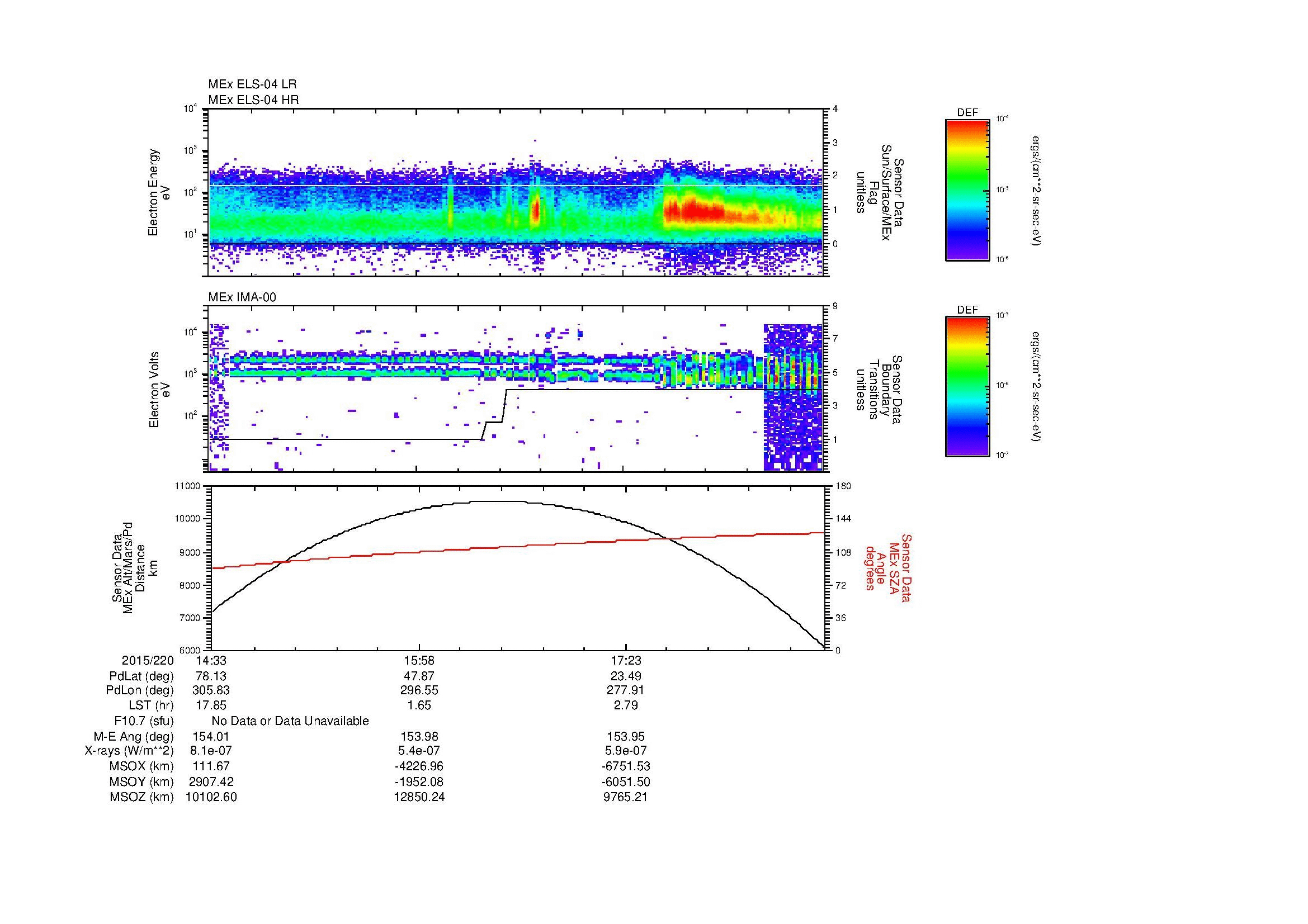Click the 'X-rays (W/m**2)' row label
1308x924 pixels.
coord(129,751)
